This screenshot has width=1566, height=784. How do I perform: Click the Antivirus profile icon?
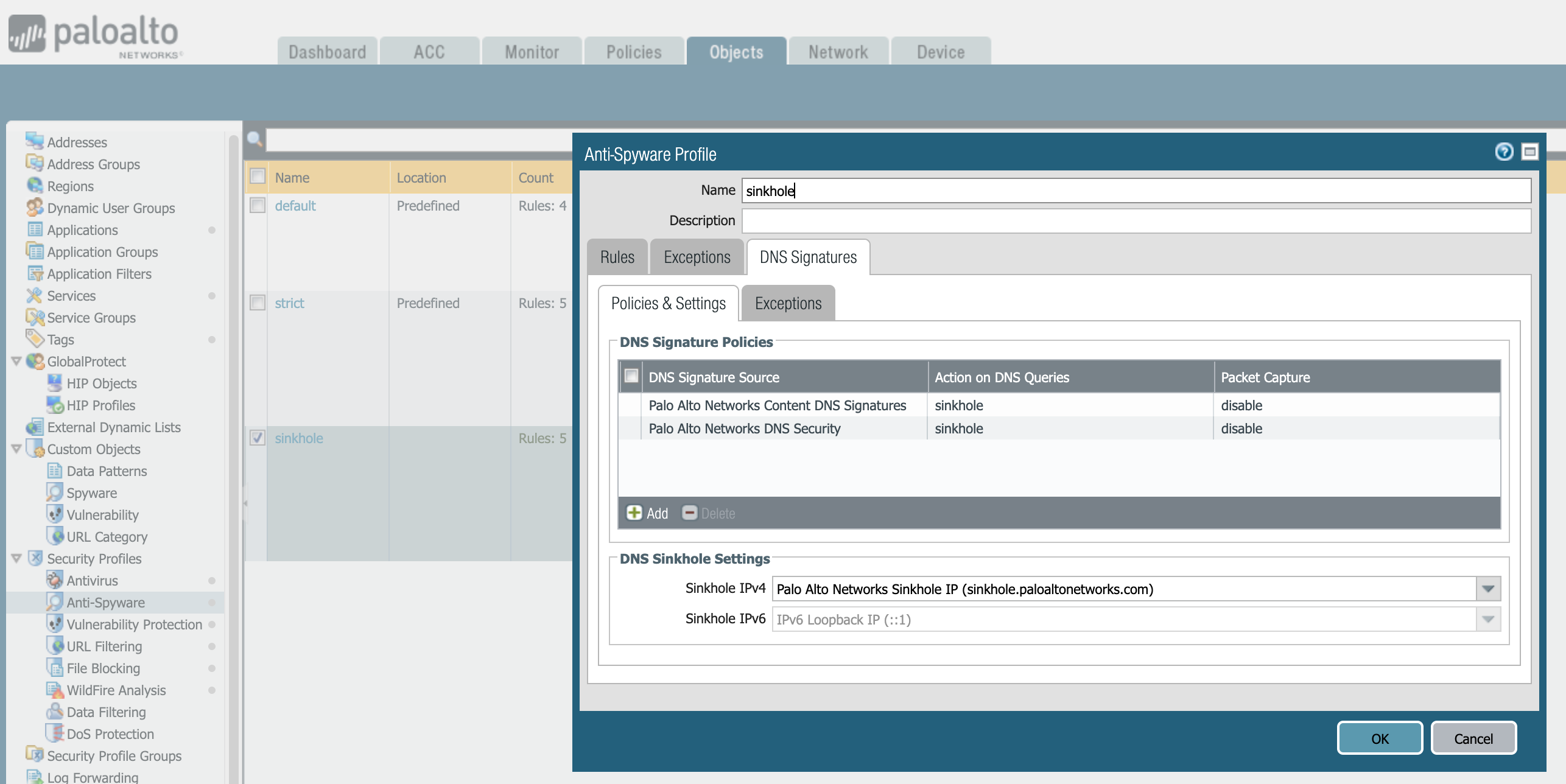(54, 580)
